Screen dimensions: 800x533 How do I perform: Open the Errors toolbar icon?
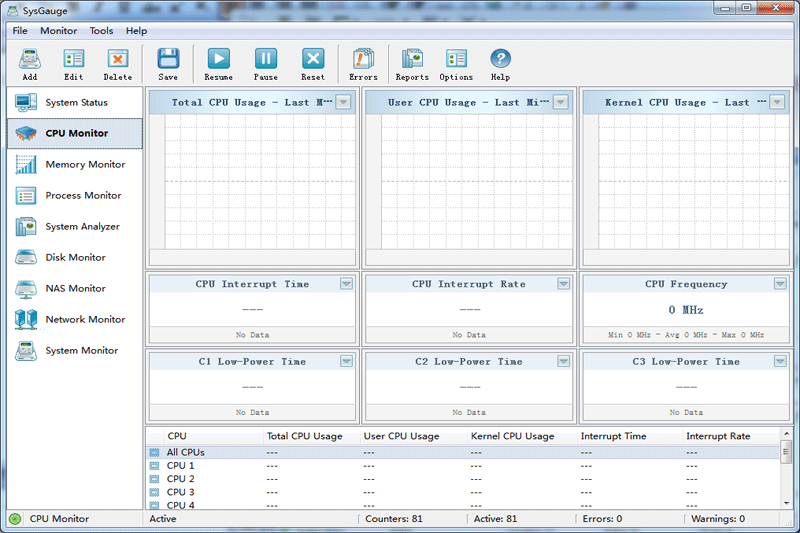tap(363, 64)
